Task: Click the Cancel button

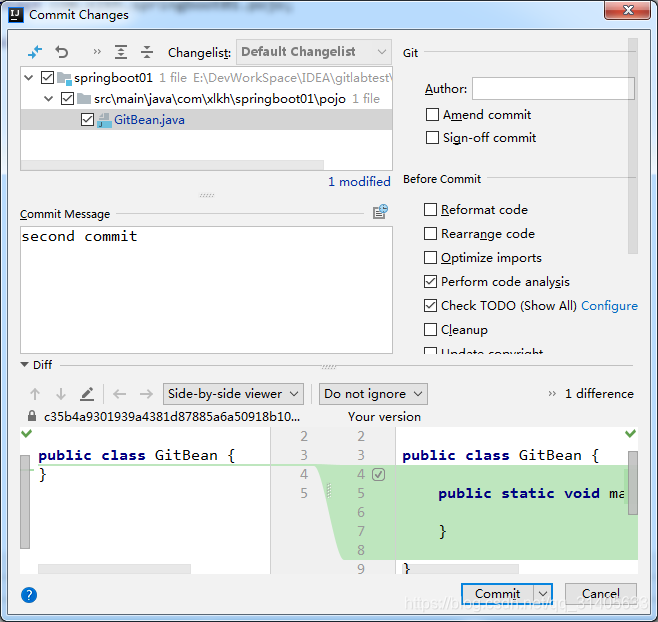Action: 601,594
